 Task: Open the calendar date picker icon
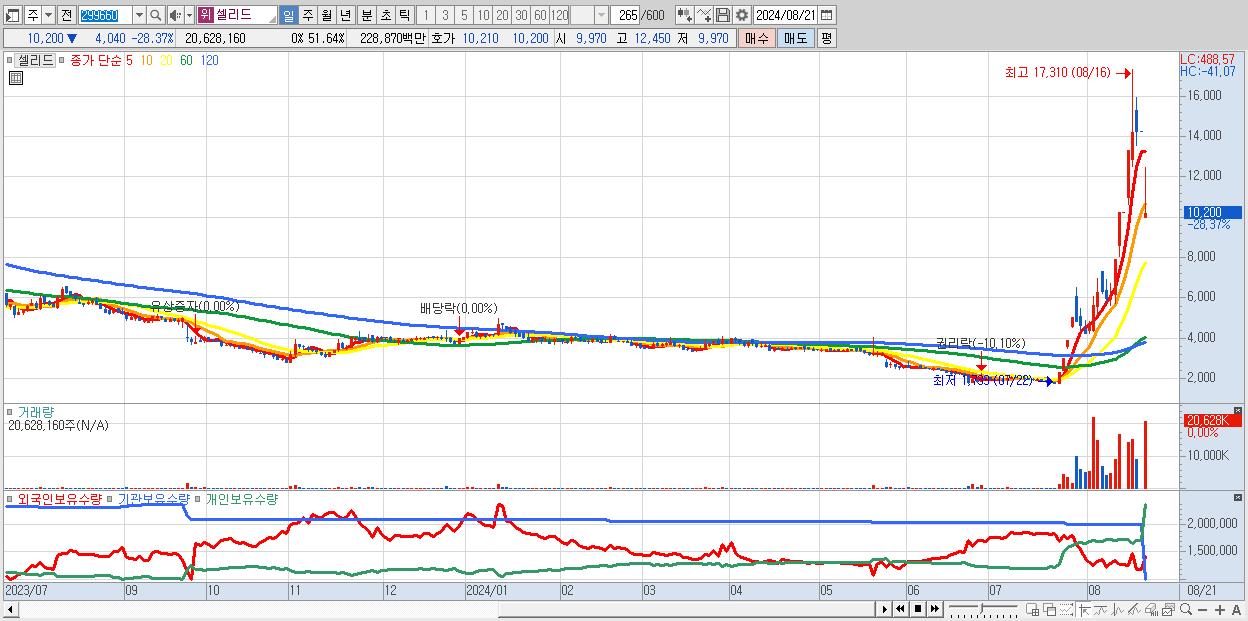[828, 15]
